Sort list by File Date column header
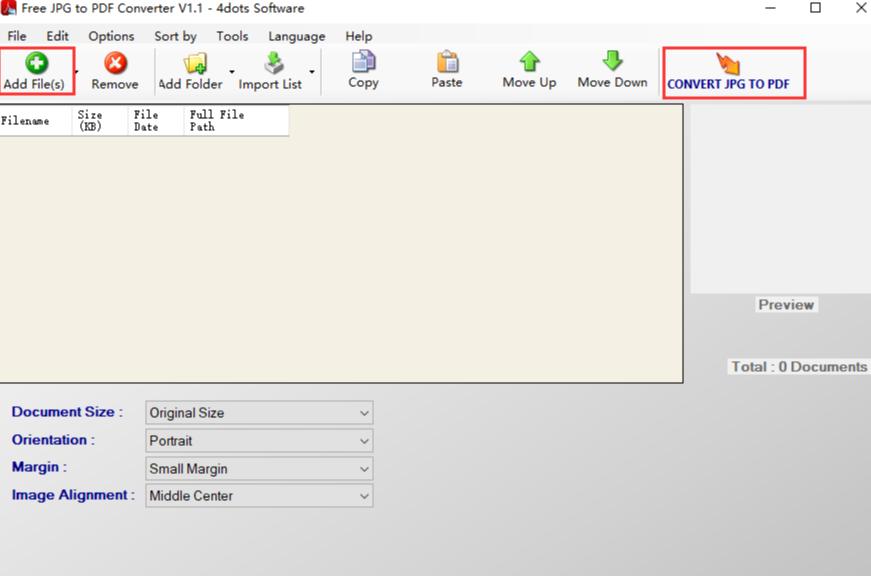 click(156, 121)
